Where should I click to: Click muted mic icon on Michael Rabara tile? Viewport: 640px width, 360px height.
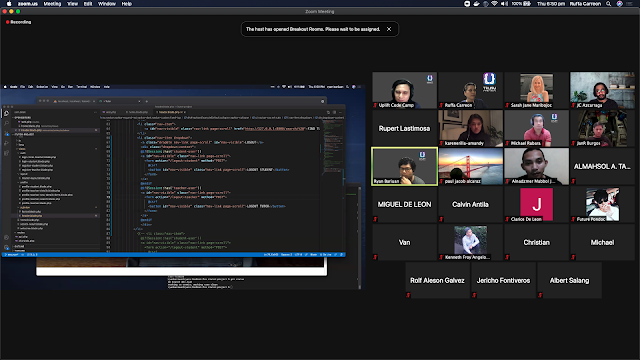(507, 143)
